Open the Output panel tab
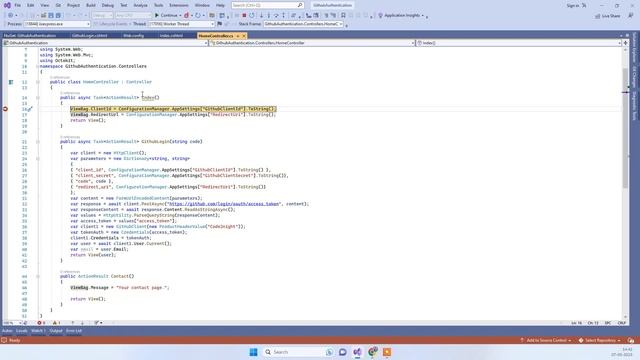The width and height of the screenshot is (640, 360). click(56, 331)
